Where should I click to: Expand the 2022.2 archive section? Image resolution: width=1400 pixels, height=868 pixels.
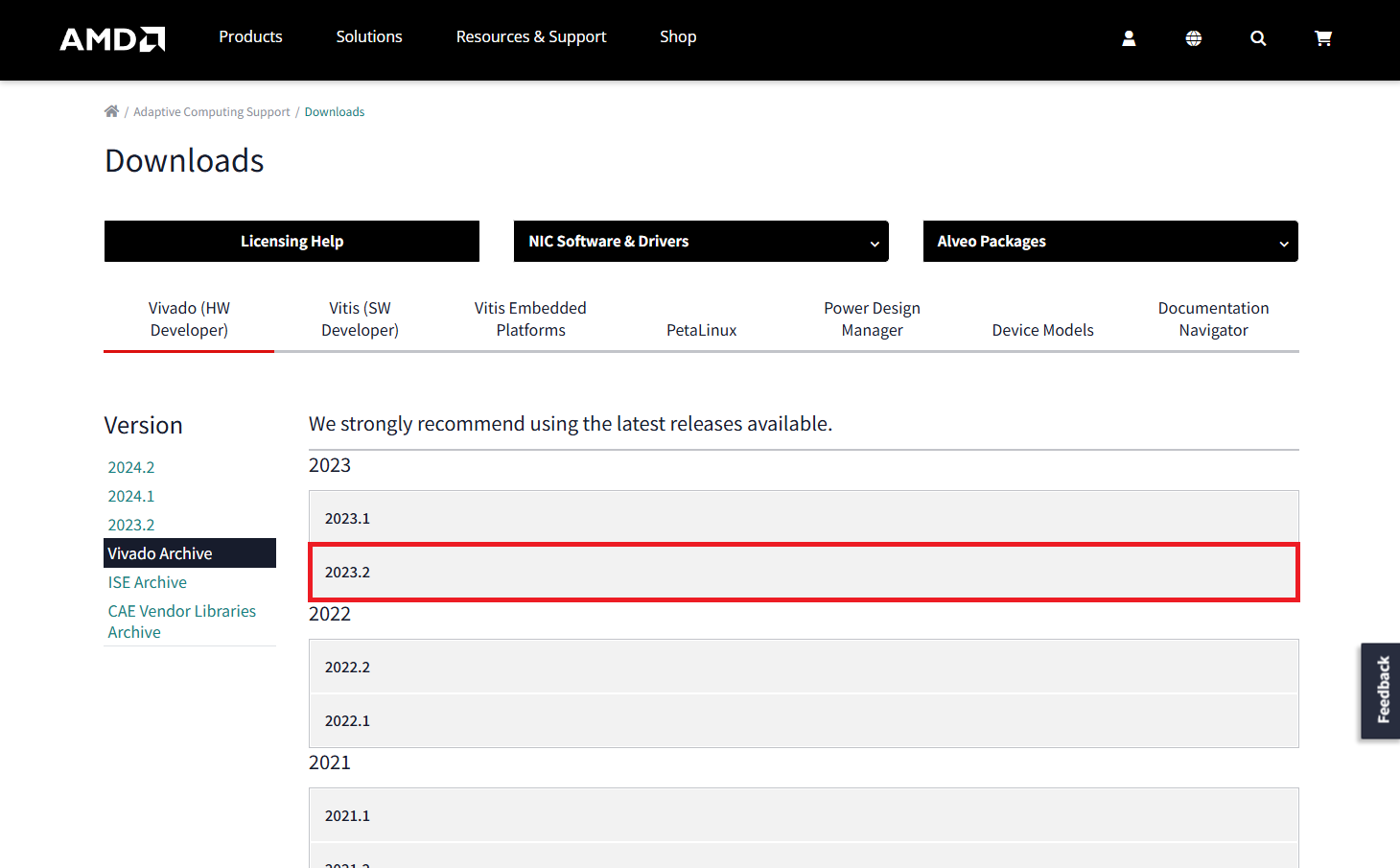803,667
